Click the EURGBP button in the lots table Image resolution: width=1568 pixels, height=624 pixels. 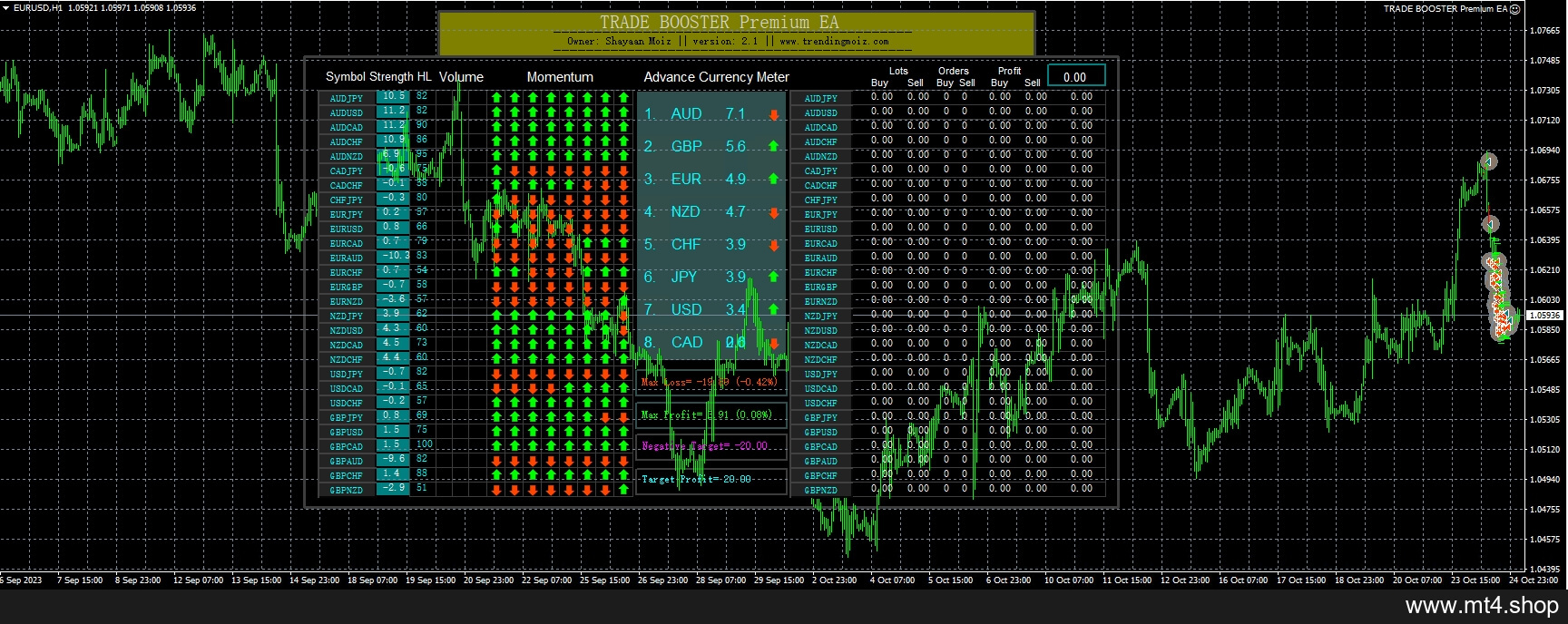821,287
